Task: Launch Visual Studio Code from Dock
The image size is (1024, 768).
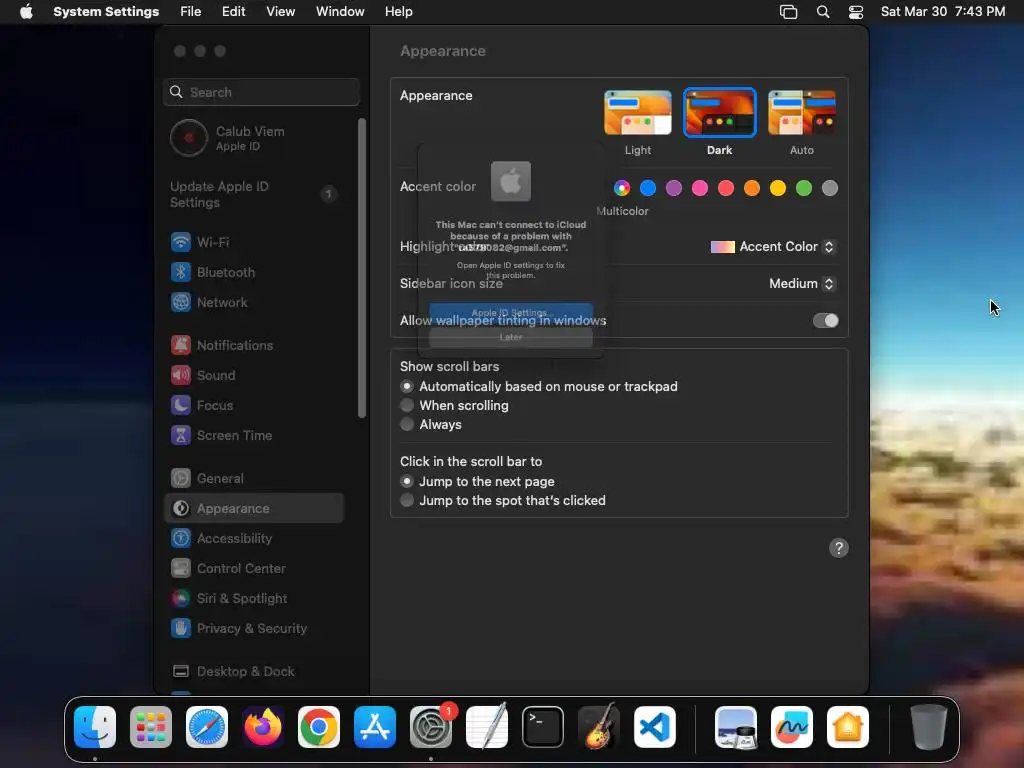Action: [x=655, y=727]
